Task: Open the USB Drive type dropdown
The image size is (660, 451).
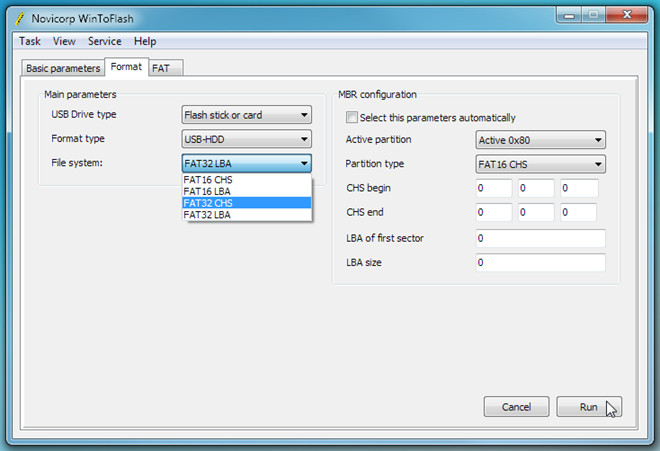Action: [x=247, y=115]
